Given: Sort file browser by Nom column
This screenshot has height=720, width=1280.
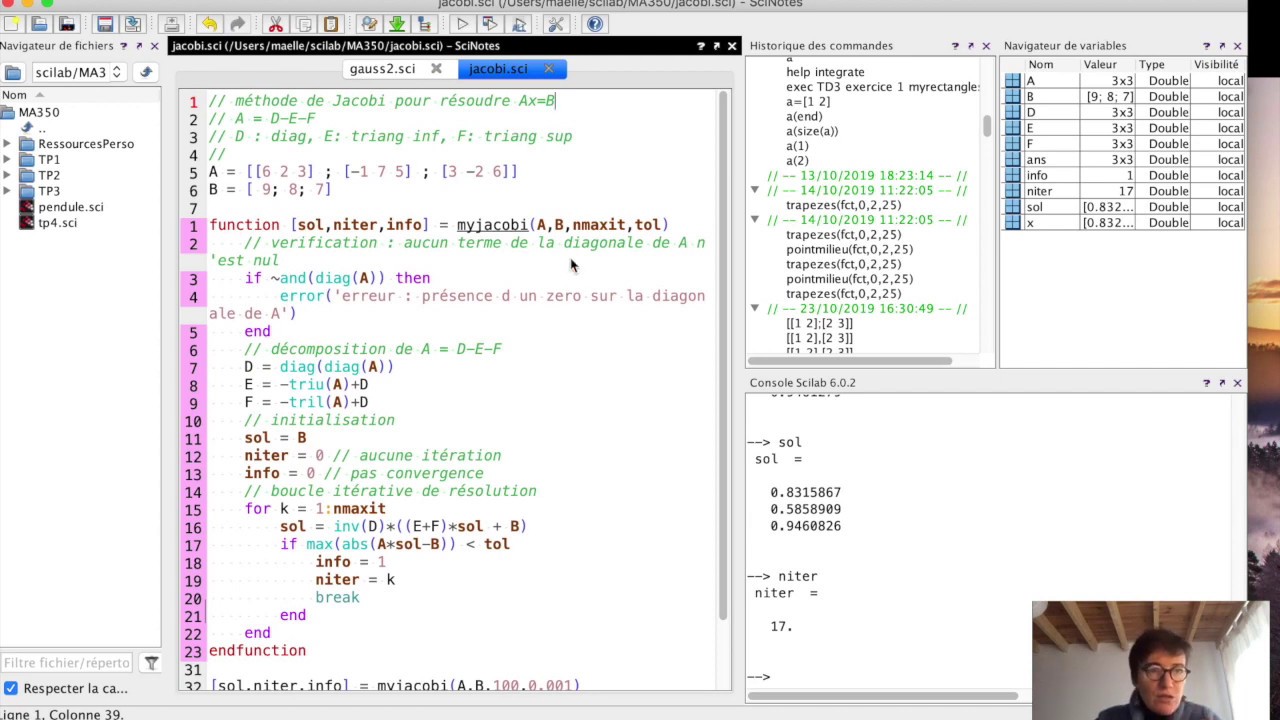Looking at the screenshot, I should (80, 95).
